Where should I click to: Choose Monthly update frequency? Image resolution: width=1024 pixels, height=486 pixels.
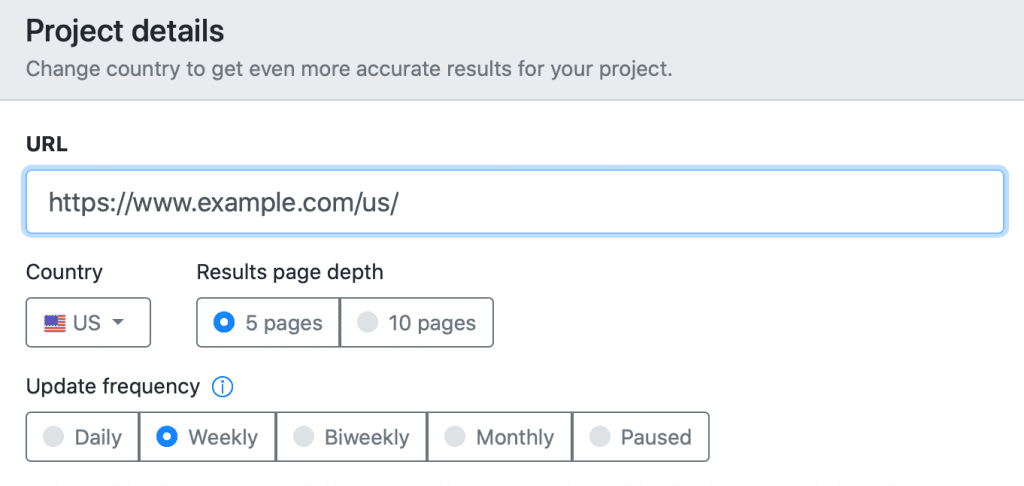click(499, 437)
